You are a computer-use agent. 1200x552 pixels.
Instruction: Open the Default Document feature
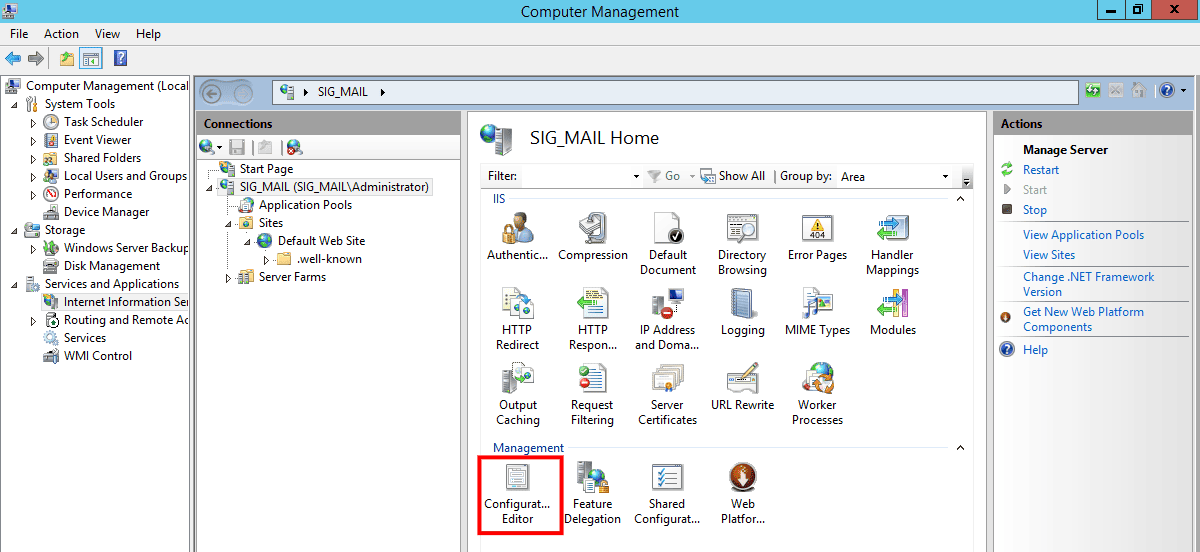tap(667, 244)
